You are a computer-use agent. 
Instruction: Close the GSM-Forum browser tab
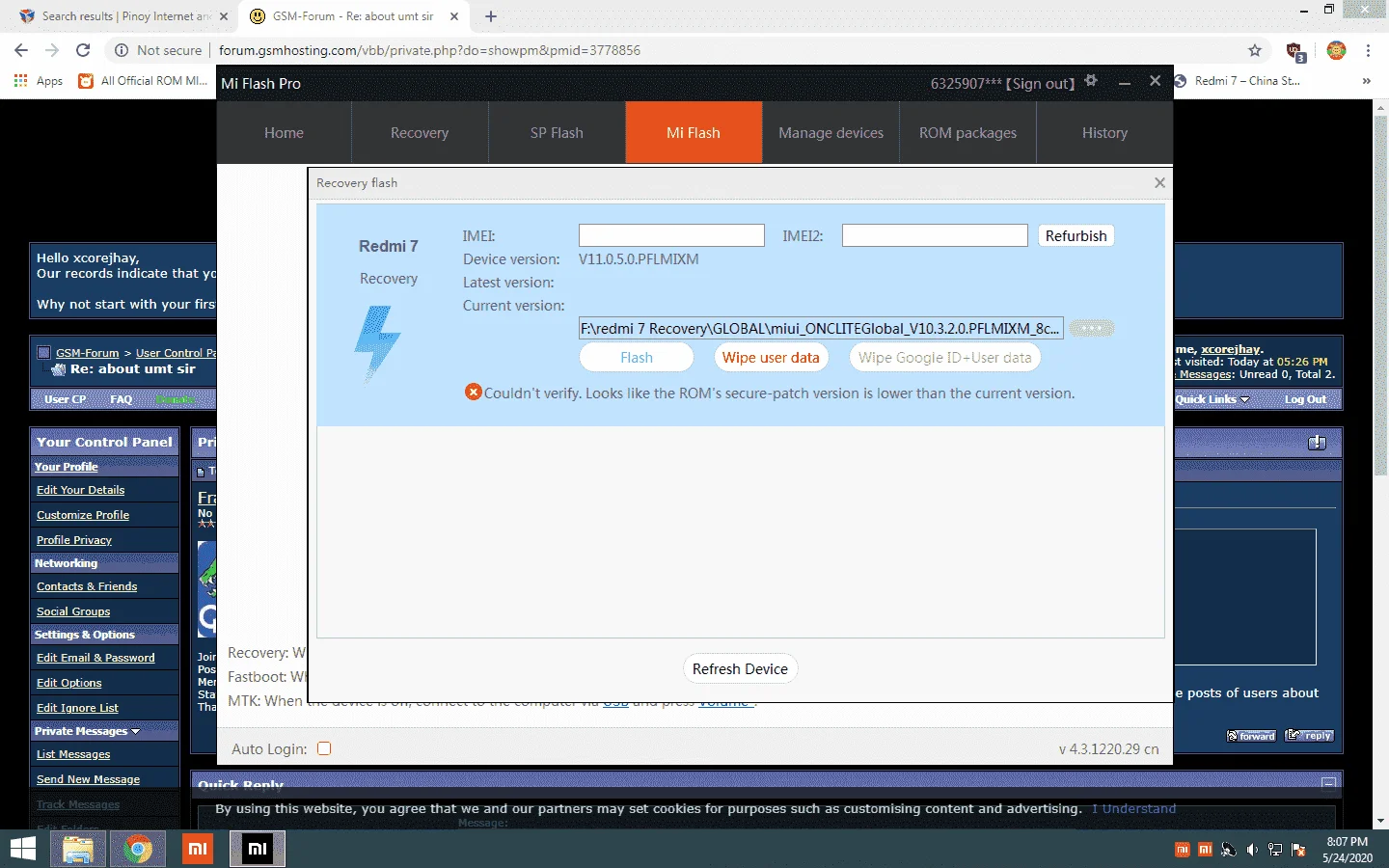click(x=454, y=16)
